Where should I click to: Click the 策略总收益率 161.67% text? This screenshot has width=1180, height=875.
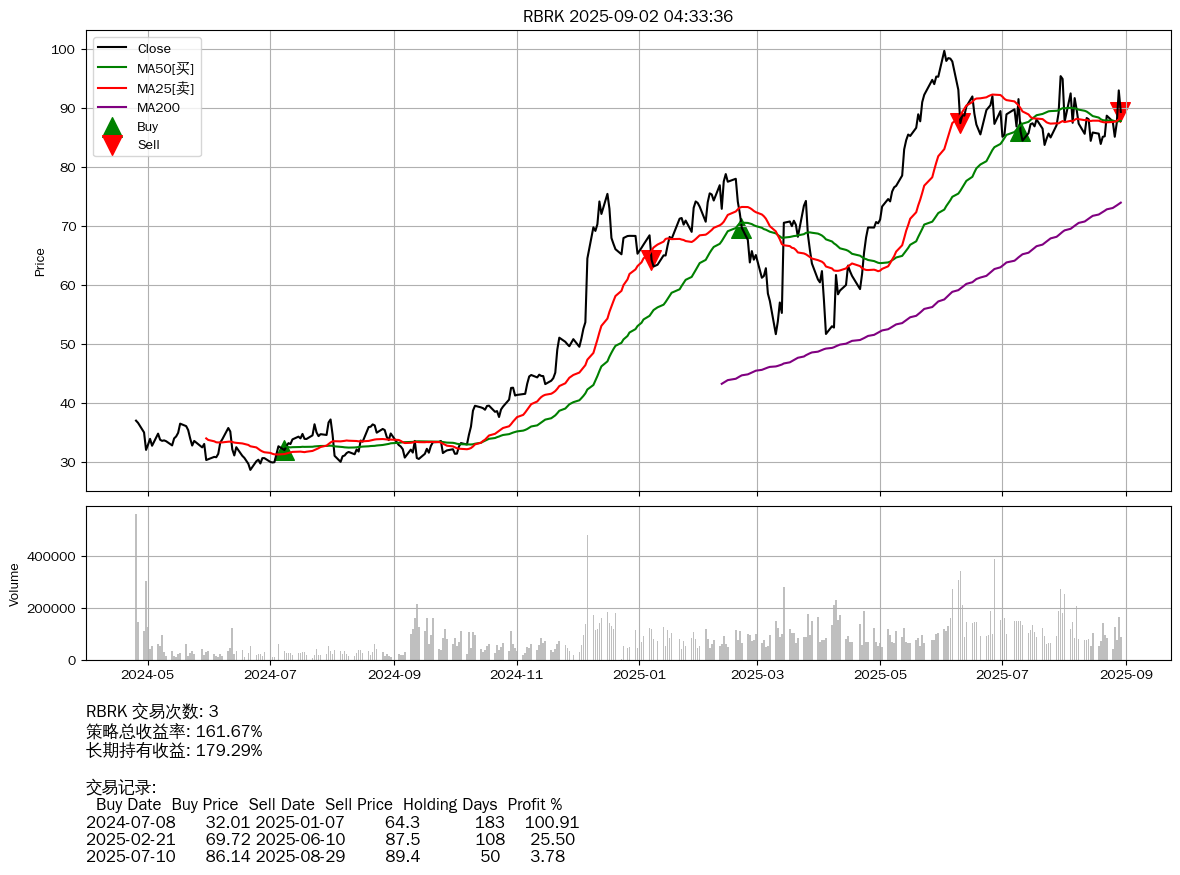pos(174,731)
